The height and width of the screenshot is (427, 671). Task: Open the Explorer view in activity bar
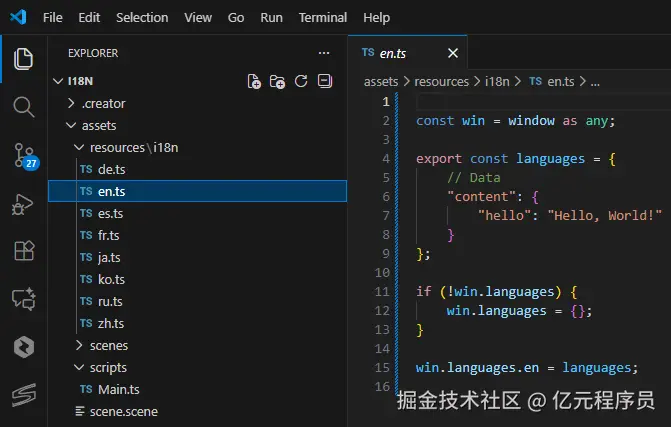point(23,59)
